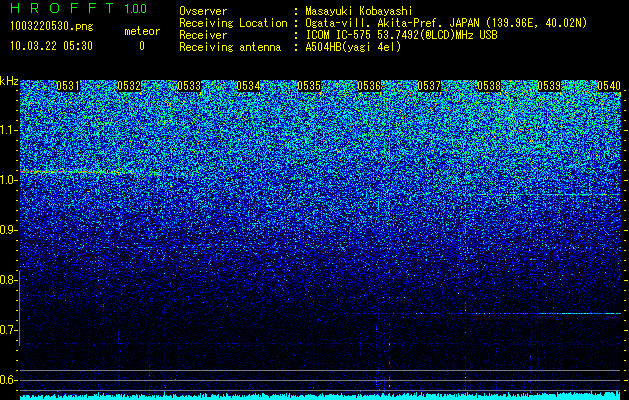Click the meteor label
The width and height of the screenshot is (629, 400).
[x=142, y=31]
